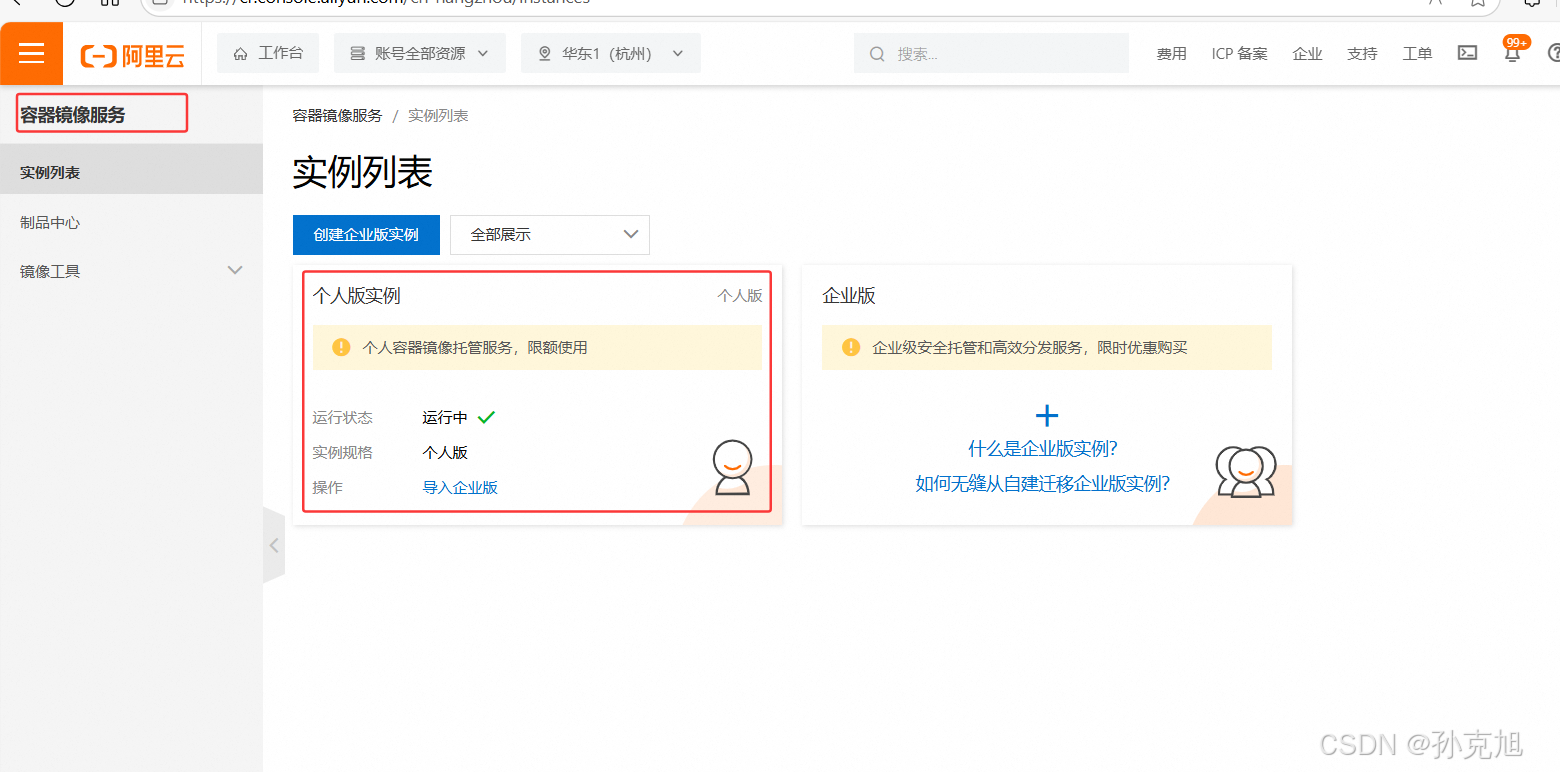Viewport: 1560px width, 772px height.
Task: Open the 华东1（杭州） region selector
Action: pos(610,53)
